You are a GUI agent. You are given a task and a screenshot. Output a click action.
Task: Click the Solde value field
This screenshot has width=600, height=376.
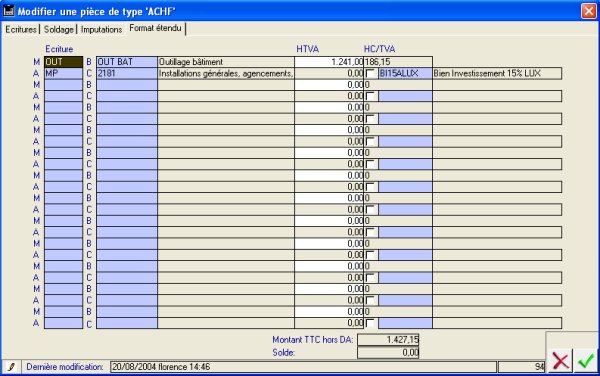[388, 353]
